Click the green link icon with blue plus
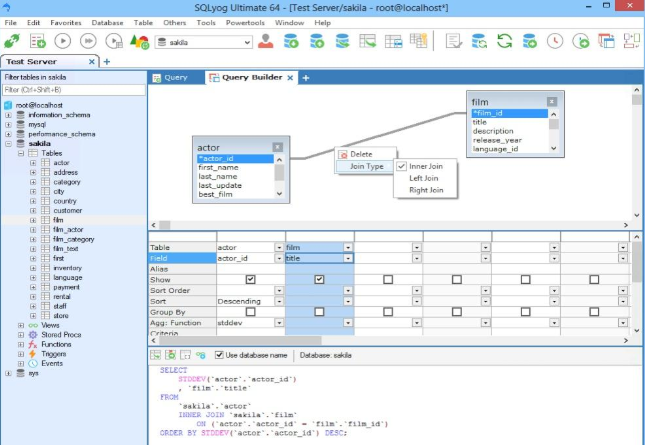Screen dimensions: 645x445 (200, 355)
